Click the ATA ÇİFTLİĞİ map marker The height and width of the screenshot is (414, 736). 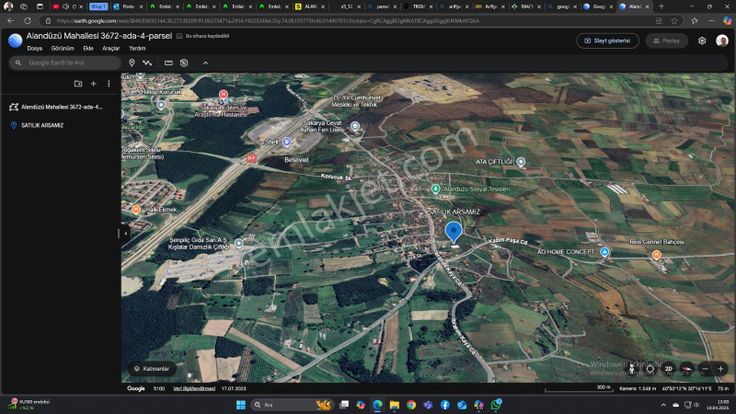521,162
